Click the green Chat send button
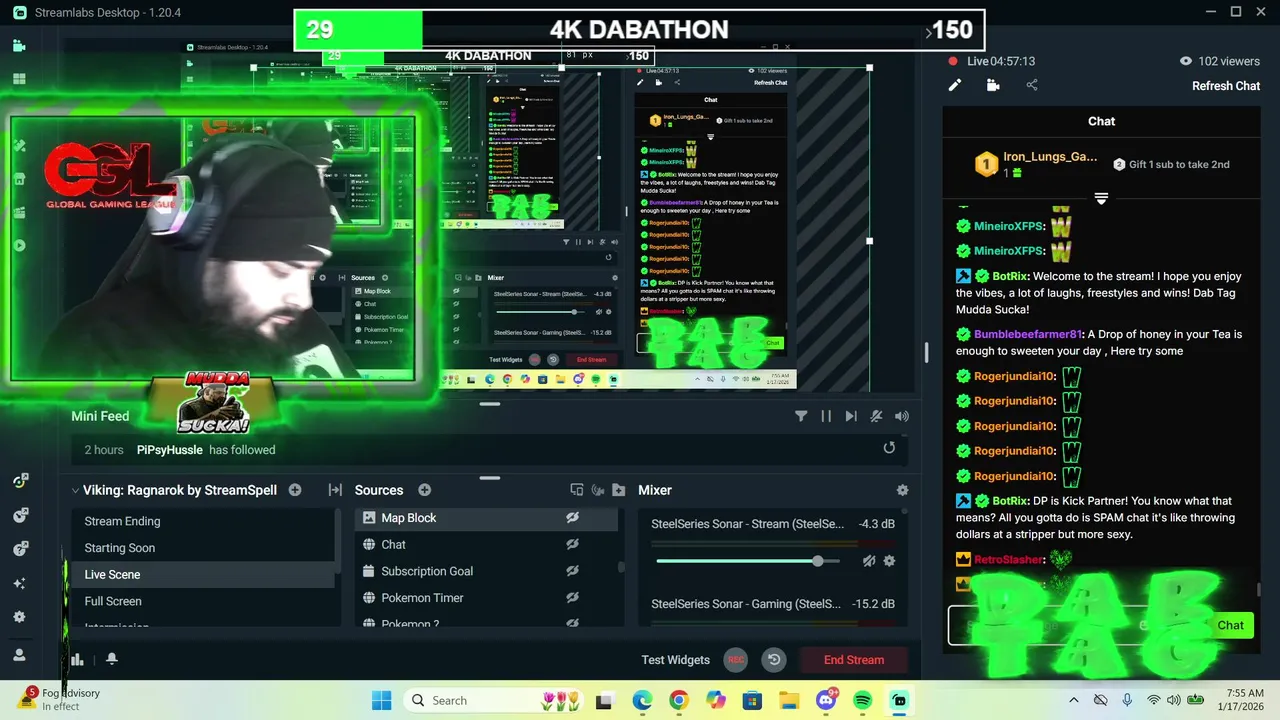This screenshot has height=720, width=1280. tap(1230, 625)
